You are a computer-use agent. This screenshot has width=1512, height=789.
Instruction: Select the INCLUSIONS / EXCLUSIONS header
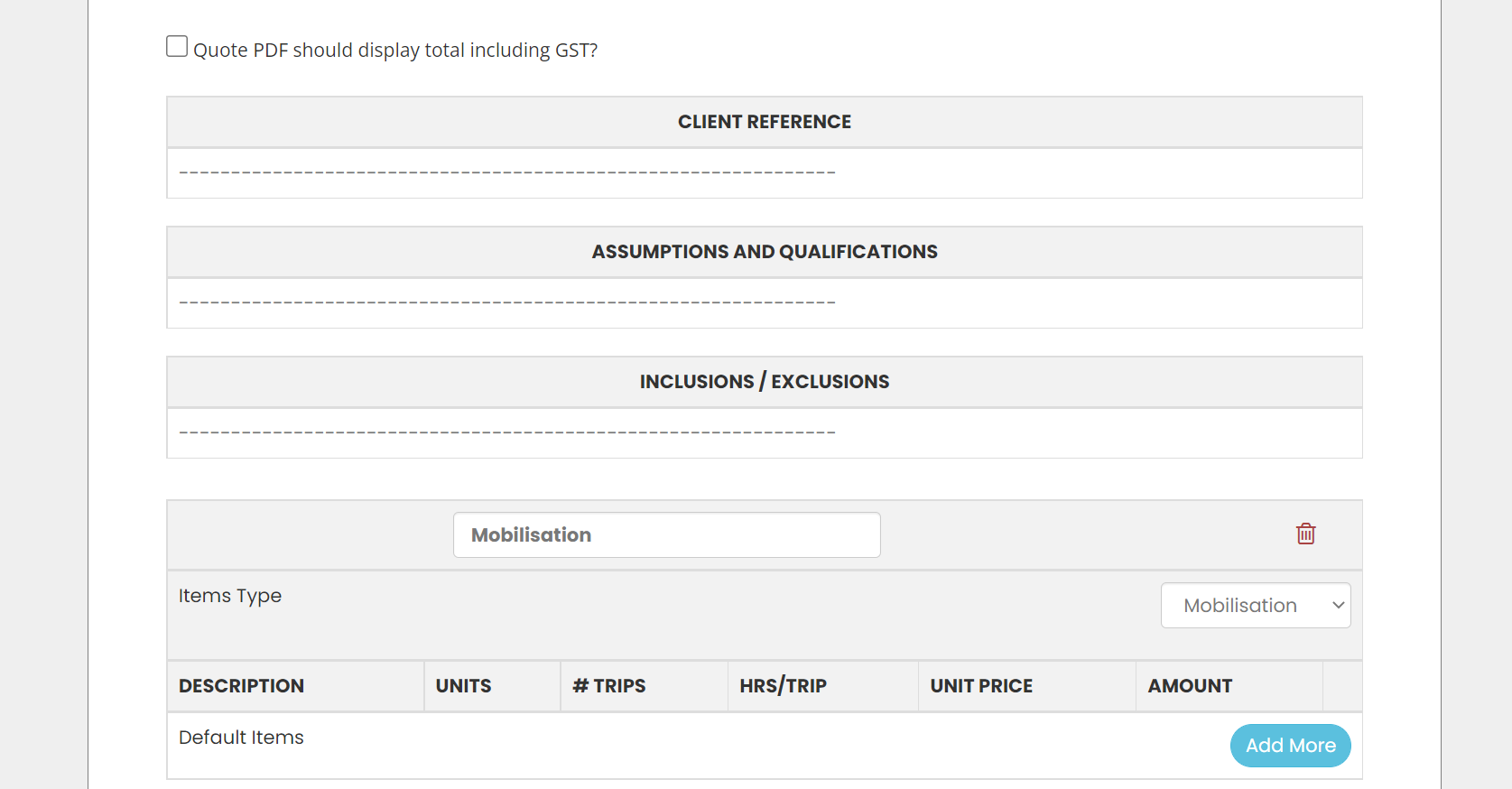[x=765, y=382]
